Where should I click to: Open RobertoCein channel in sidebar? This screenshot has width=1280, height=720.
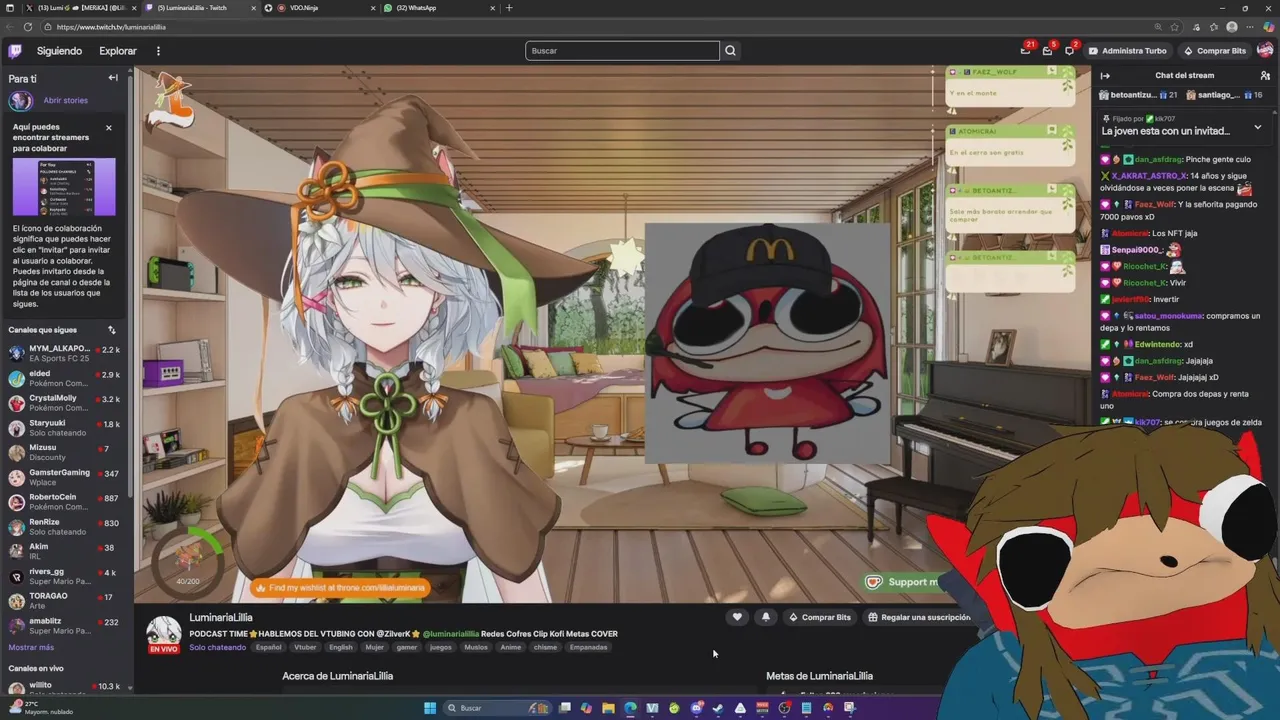pyautogui.click(x=65, y=502)
